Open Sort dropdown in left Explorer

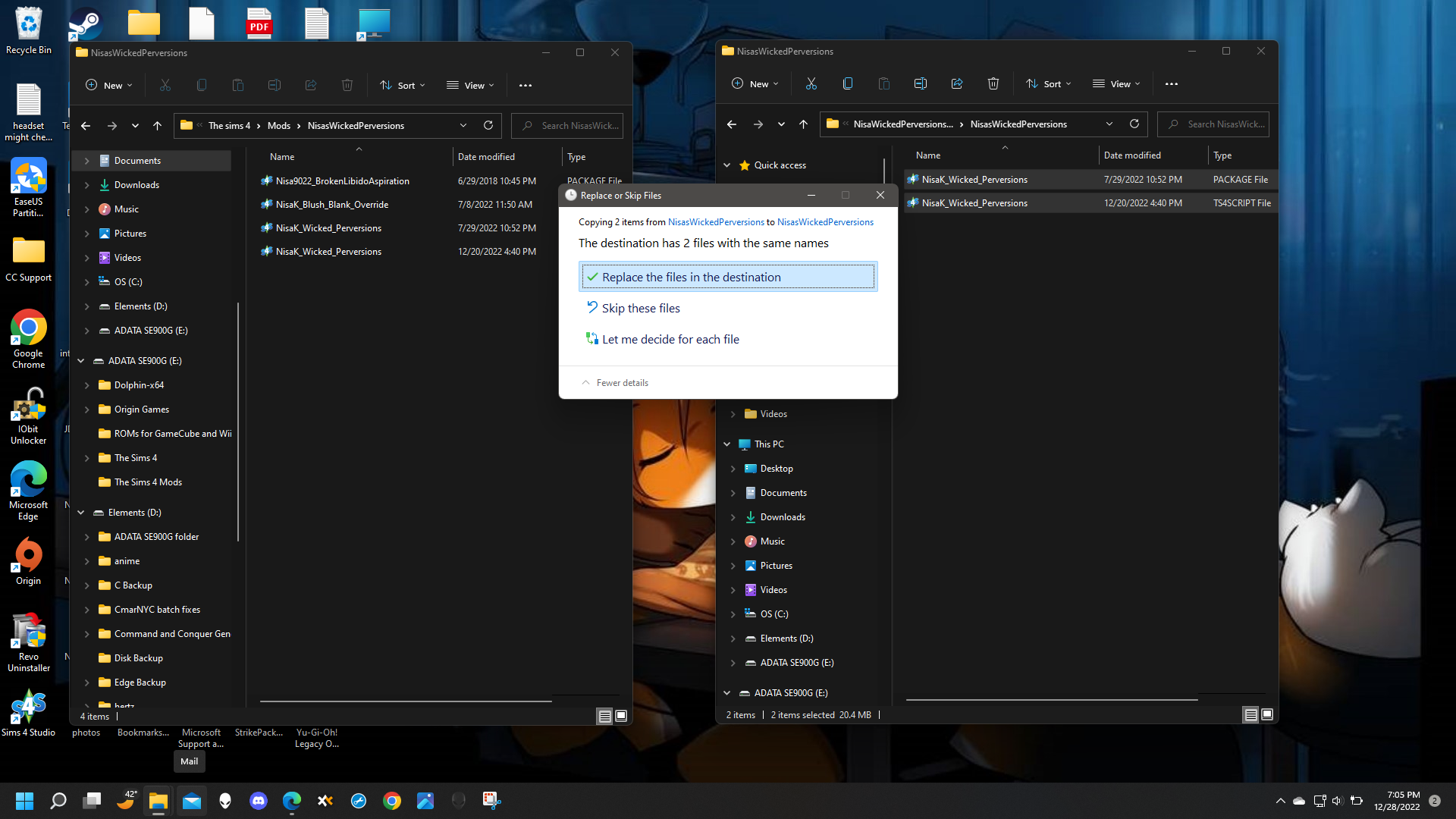[403, 86]
